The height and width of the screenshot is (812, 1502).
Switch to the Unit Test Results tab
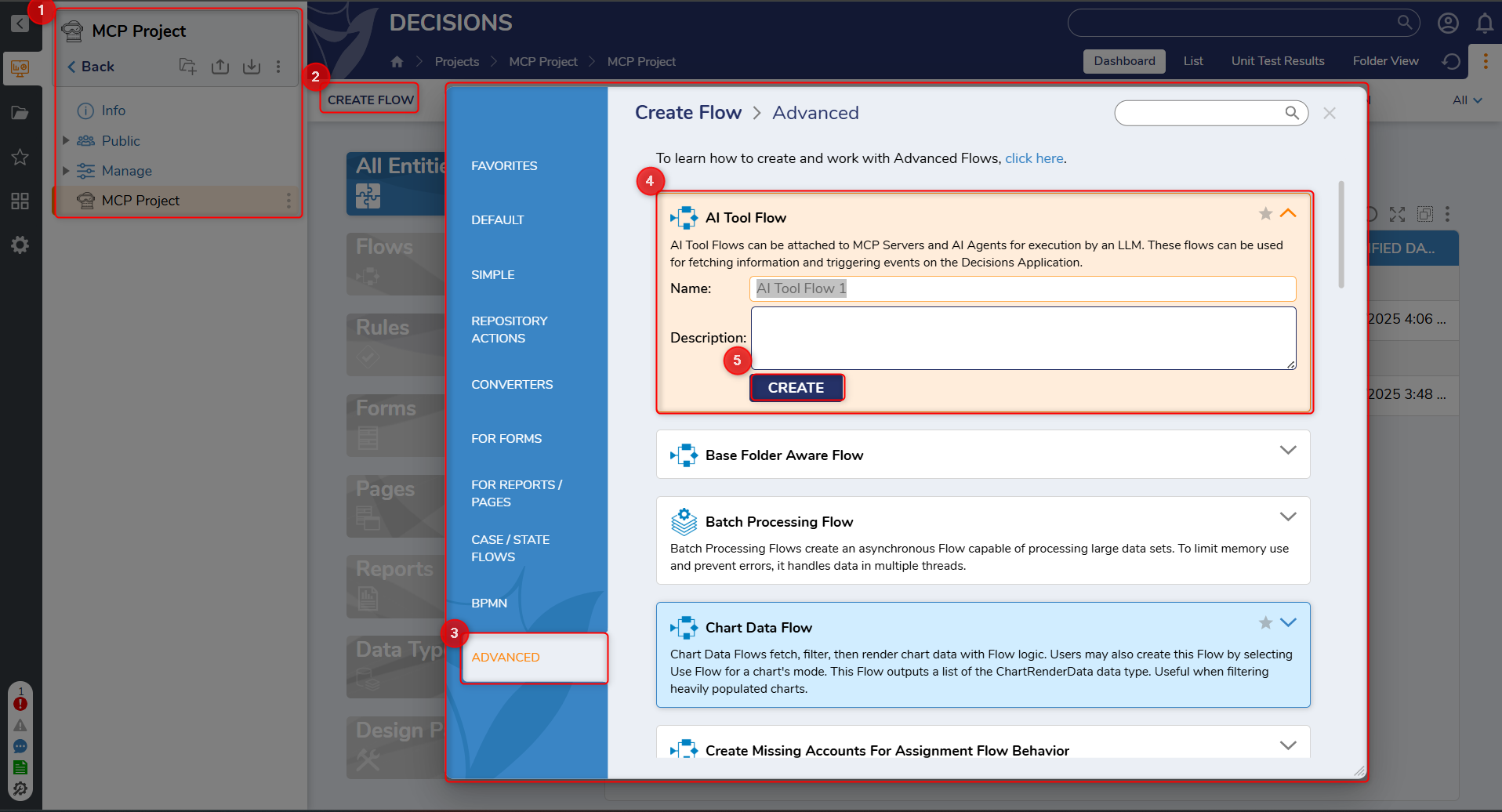[1278, 61]
